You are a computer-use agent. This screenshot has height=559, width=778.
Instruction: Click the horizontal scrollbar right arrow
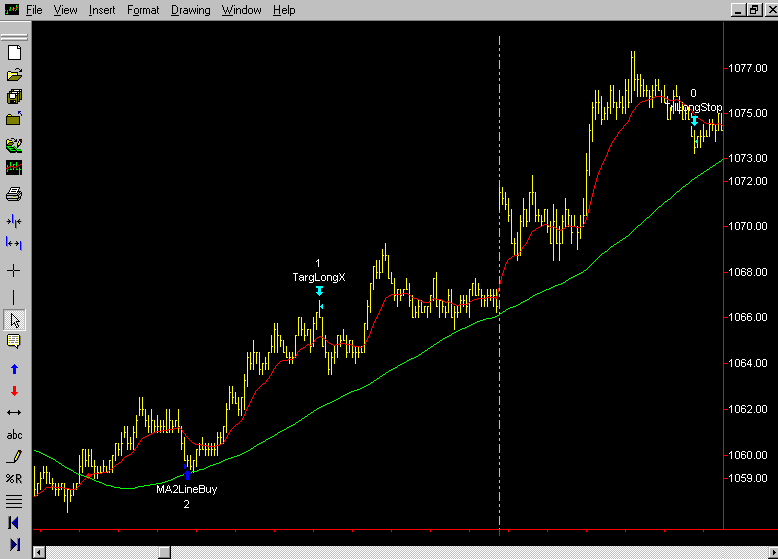tap(773, 552)
